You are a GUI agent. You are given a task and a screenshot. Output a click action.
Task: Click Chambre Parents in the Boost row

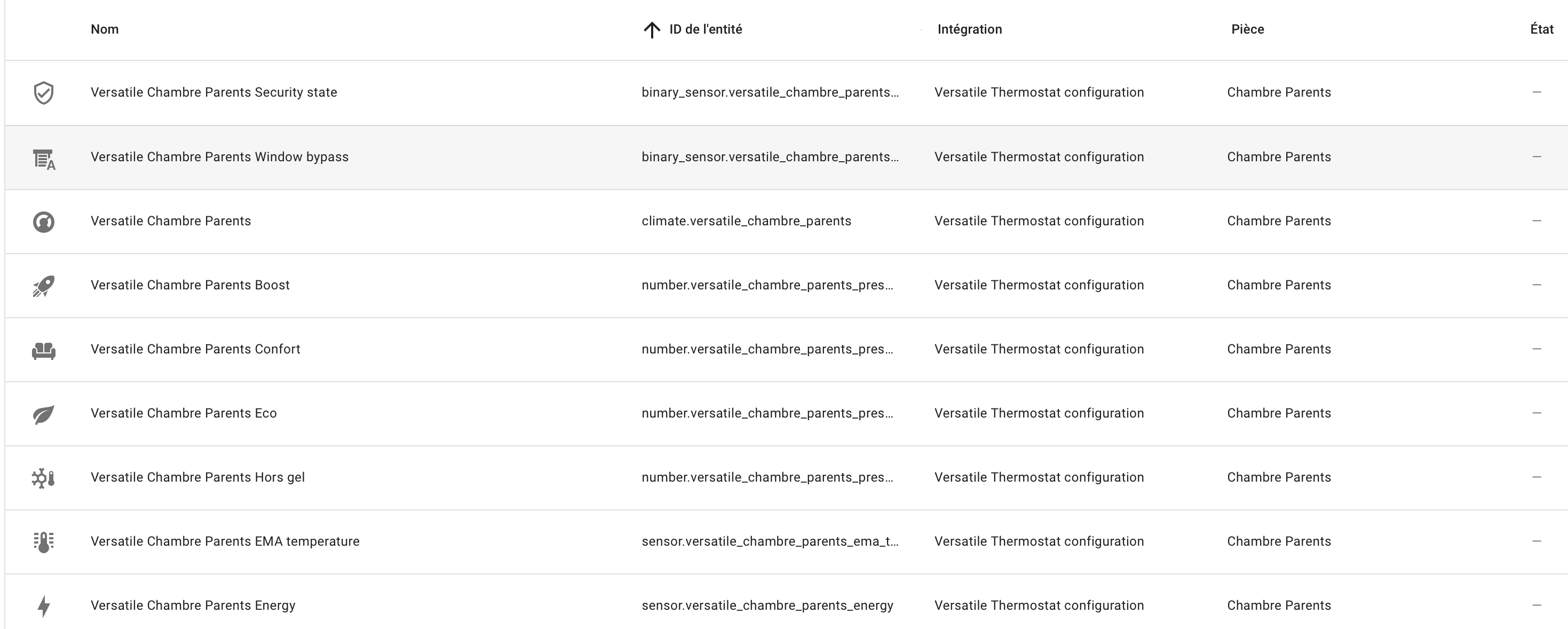pos(1279,285)
